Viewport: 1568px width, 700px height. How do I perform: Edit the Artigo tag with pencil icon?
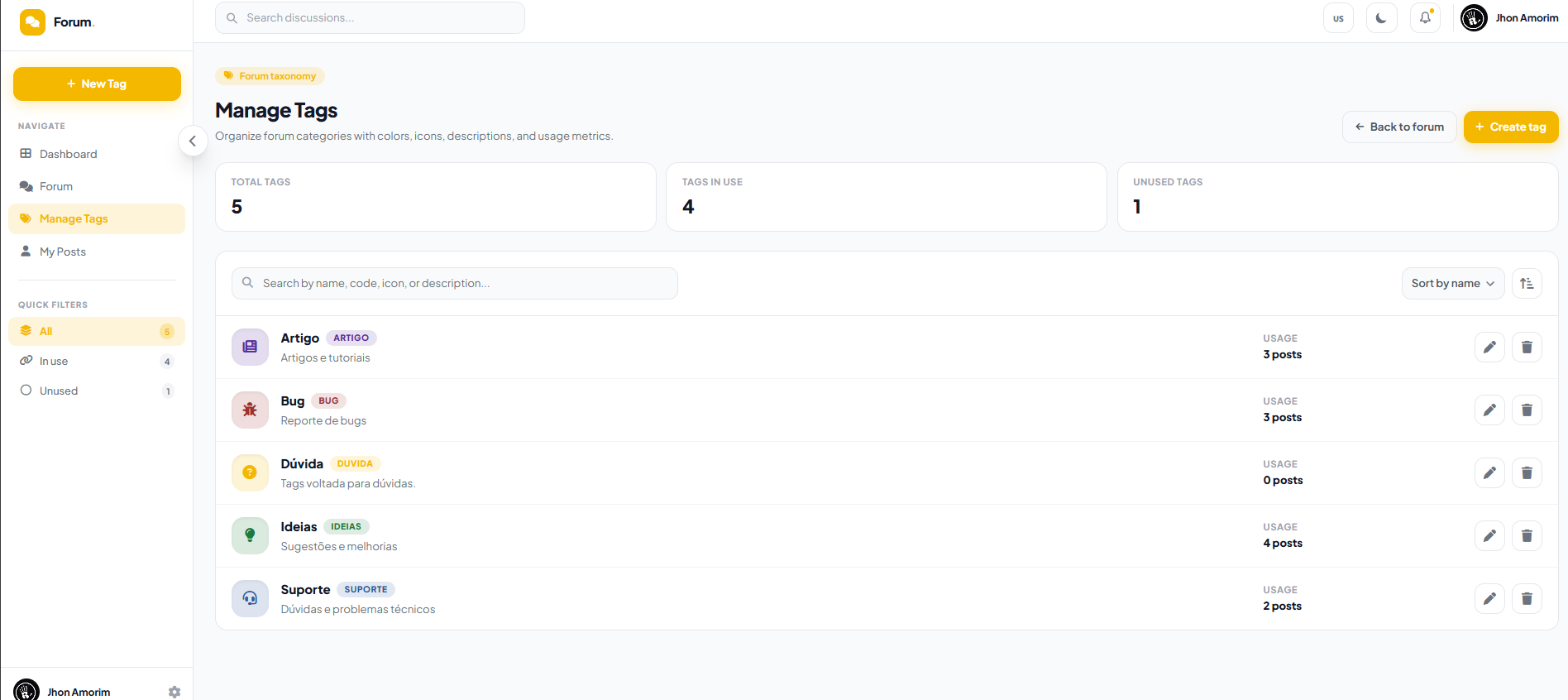[x=1489, y=347]
